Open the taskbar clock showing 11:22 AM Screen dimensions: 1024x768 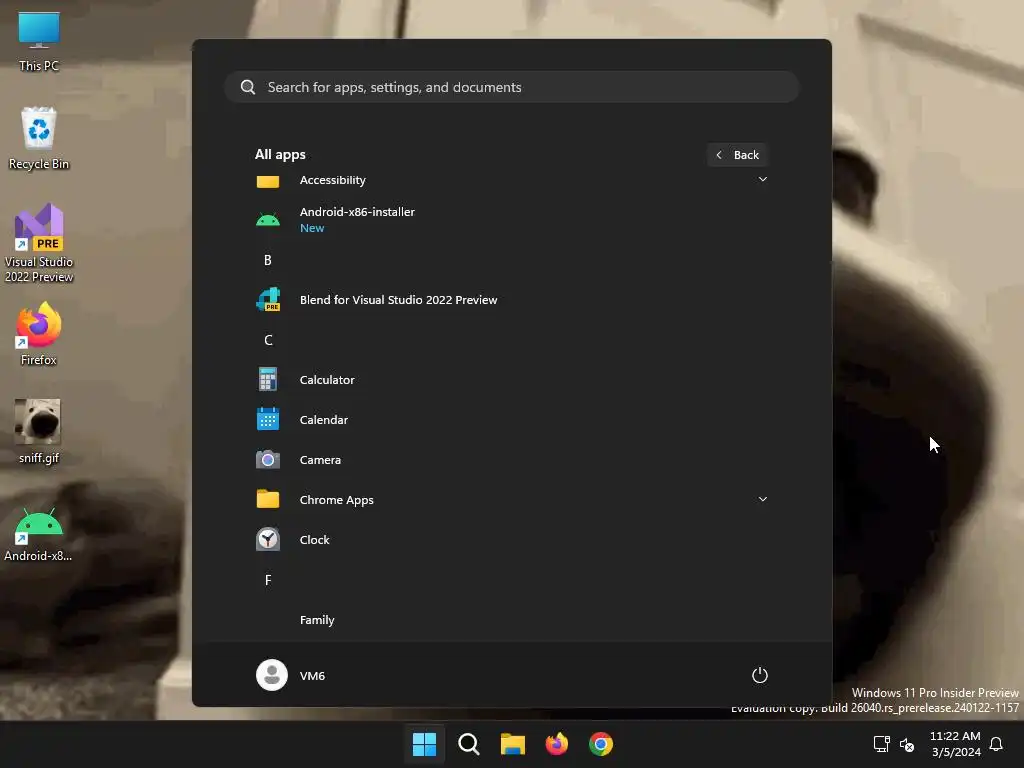coord(955,744)
